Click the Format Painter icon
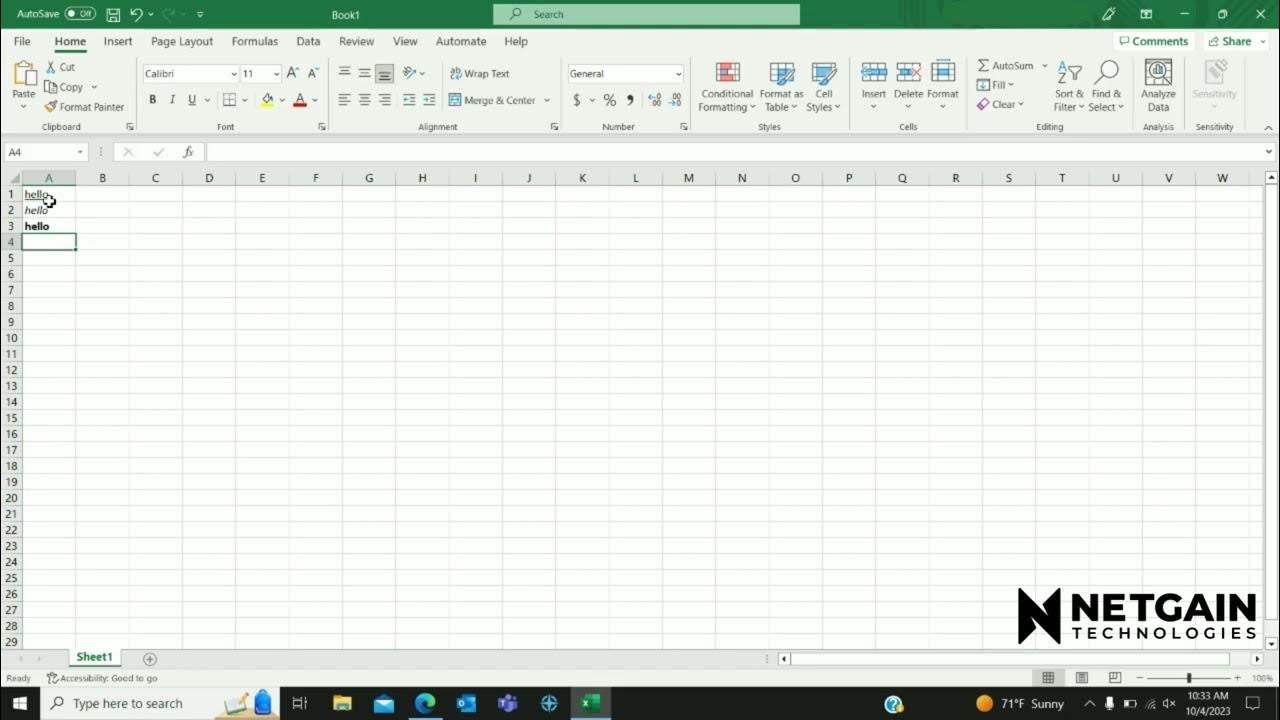This screenshot has height=720, width=1280. (52, 107)
